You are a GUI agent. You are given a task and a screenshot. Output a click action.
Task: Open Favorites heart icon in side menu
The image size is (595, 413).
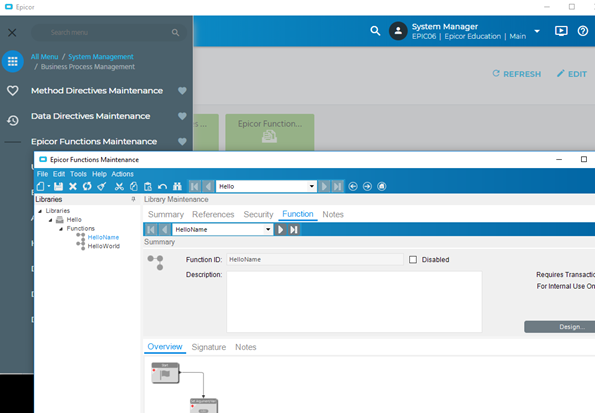[13, 91]
